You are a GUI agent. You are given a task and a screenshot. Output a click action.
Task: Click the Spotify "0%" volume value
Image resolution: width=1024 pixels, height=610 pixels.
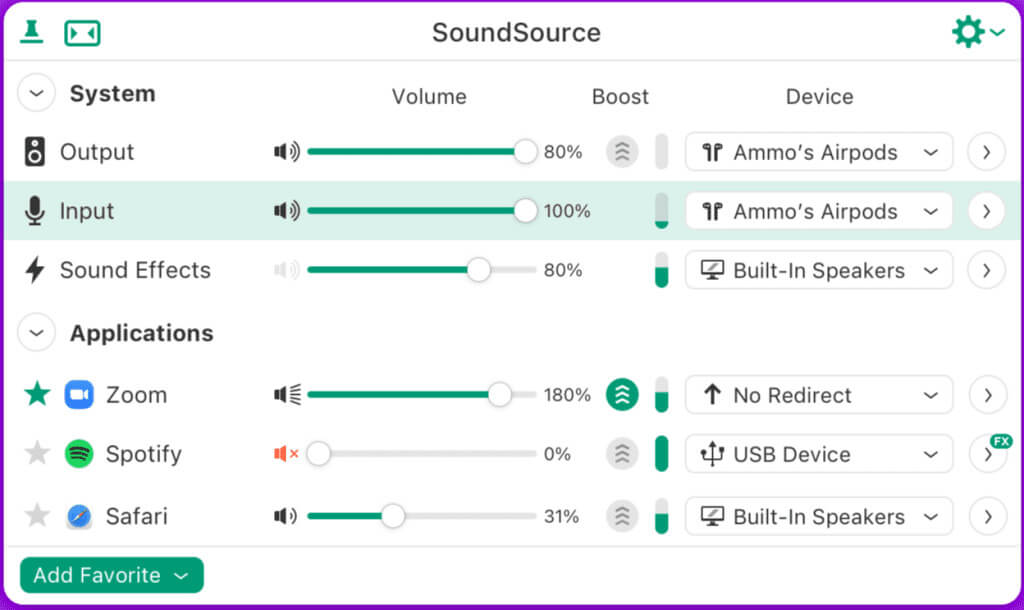click(x=557, y=453)
